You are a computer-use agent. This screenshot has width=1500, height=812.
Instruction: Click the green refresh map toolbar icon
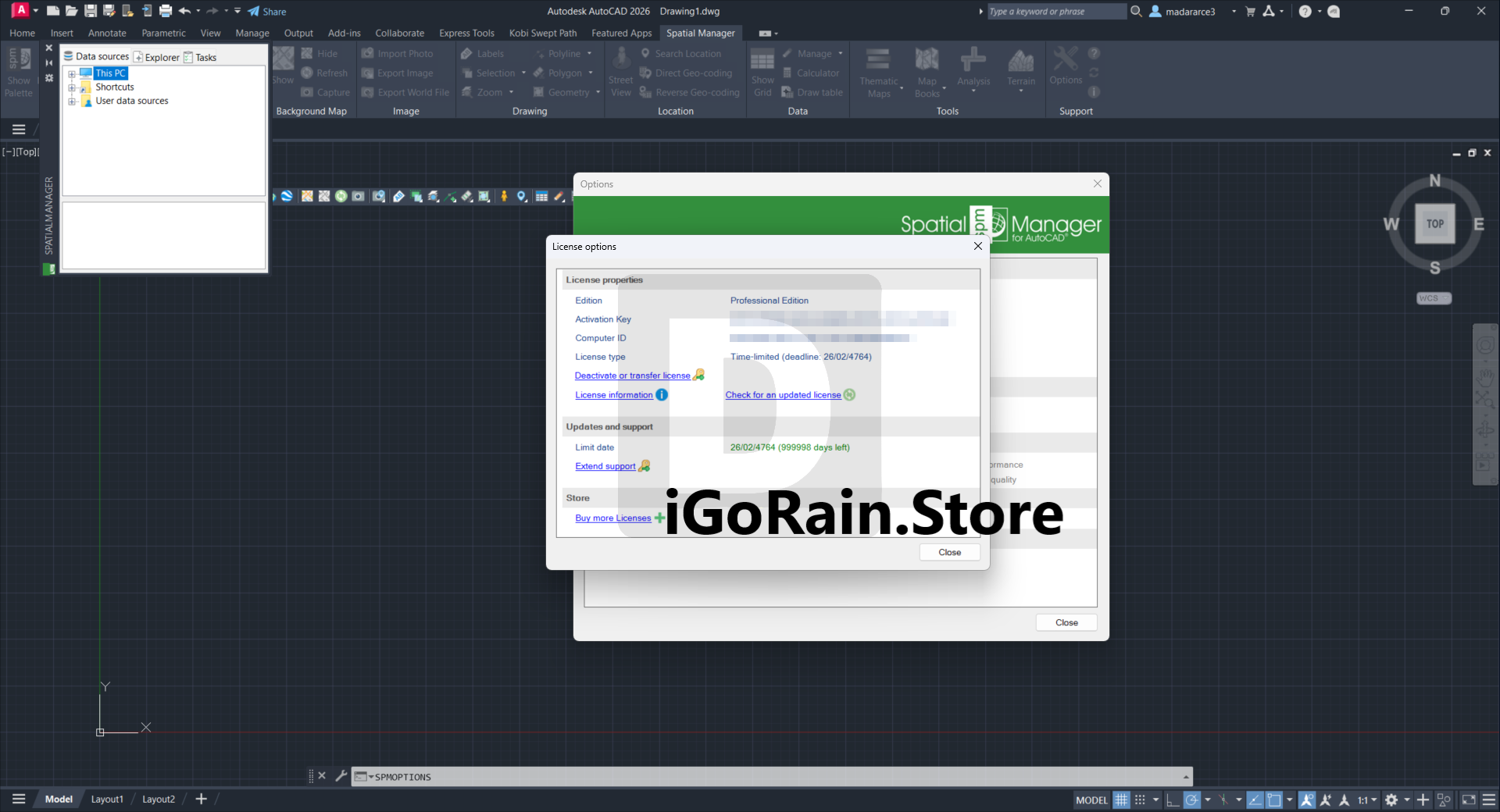coord(341,197)
